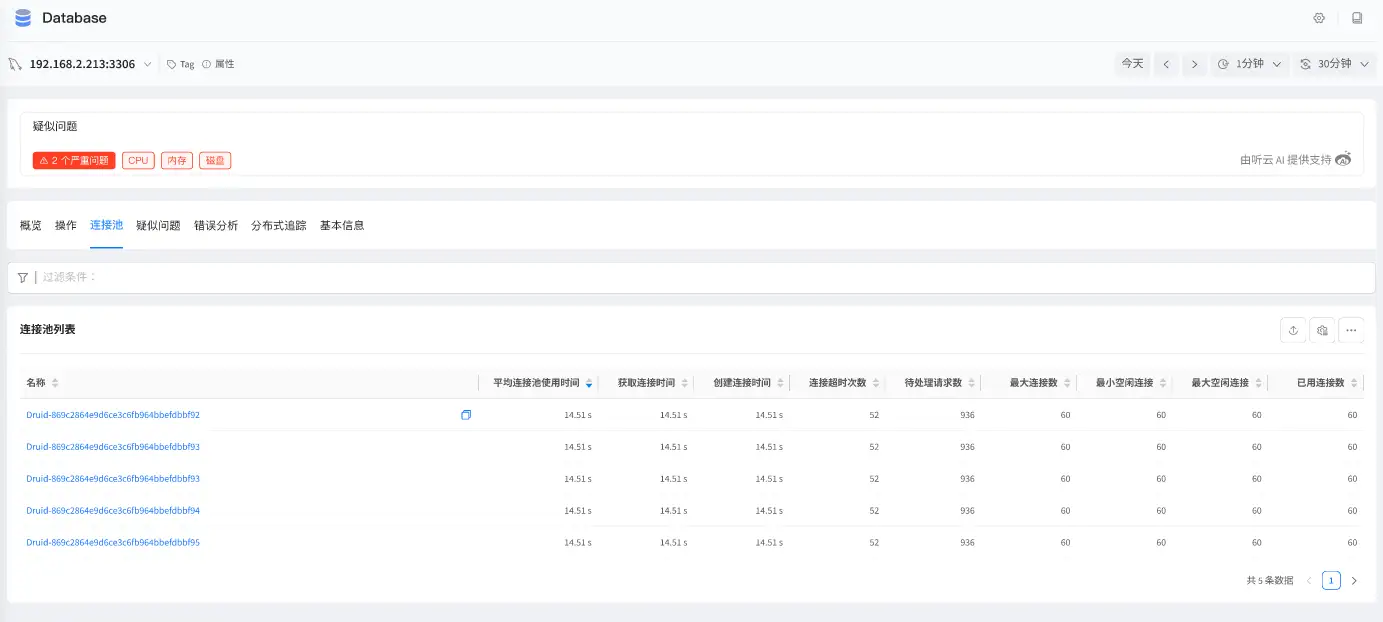This screenshot has height=622, width=1383.
Task: Sort by 平均连接池使用时间 column
Action: click(588, 382)
